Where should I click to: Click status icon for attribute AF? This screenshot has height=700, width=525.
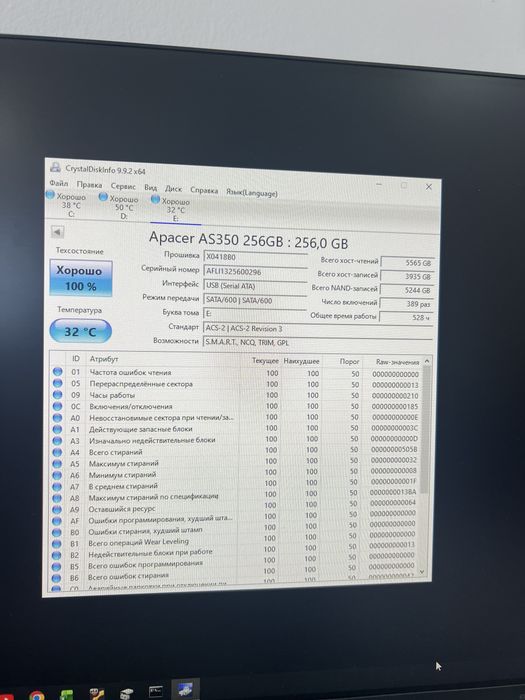pos(57,521)
